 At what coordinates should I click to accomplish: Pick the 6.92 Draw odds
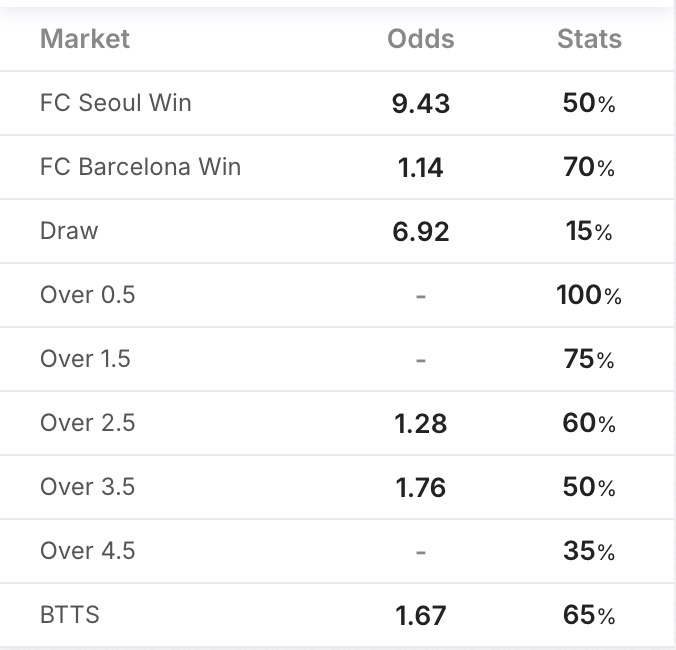click(x=420, y=232)
